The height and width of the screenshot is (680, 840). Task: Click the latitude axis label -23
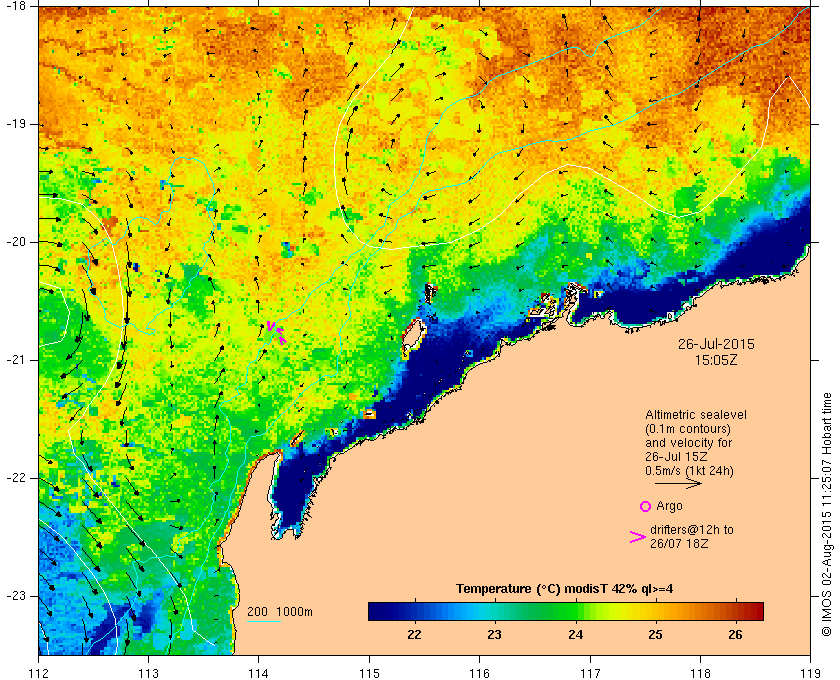pyautogui.click(x=16, y=596)
